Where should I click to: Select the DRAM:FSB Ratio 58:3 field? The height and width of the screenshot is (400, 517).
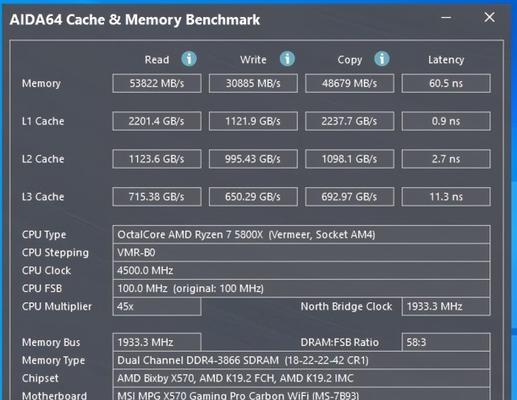[x=446, y=342]
